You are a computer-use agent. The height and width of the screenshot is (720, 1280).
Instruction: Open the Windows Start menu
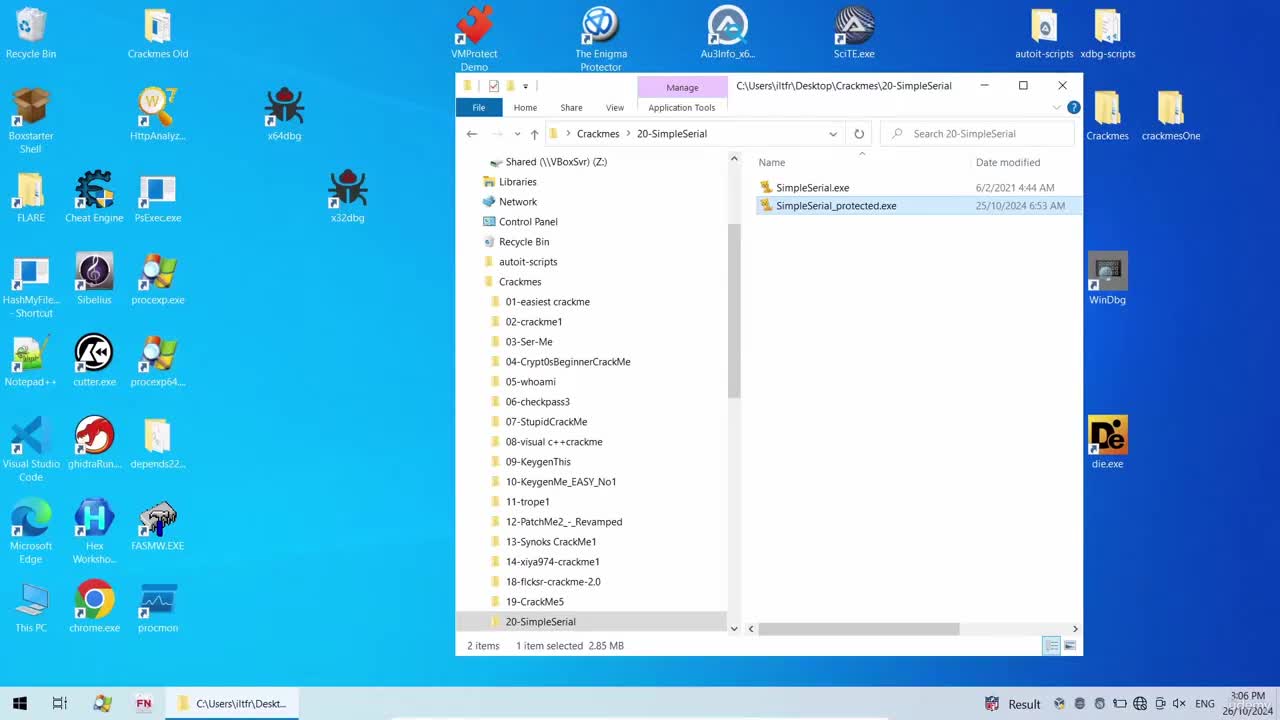coord(19,704)
